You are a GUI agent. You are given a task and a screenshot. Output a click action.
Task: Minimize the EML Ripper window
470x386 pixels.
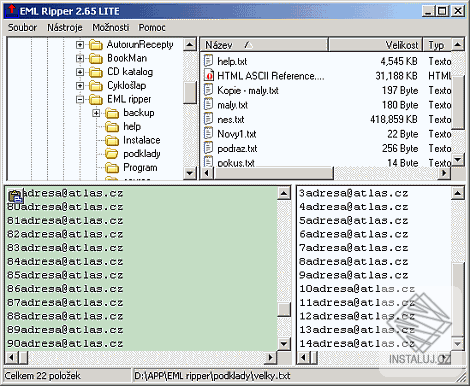point(428,11)
